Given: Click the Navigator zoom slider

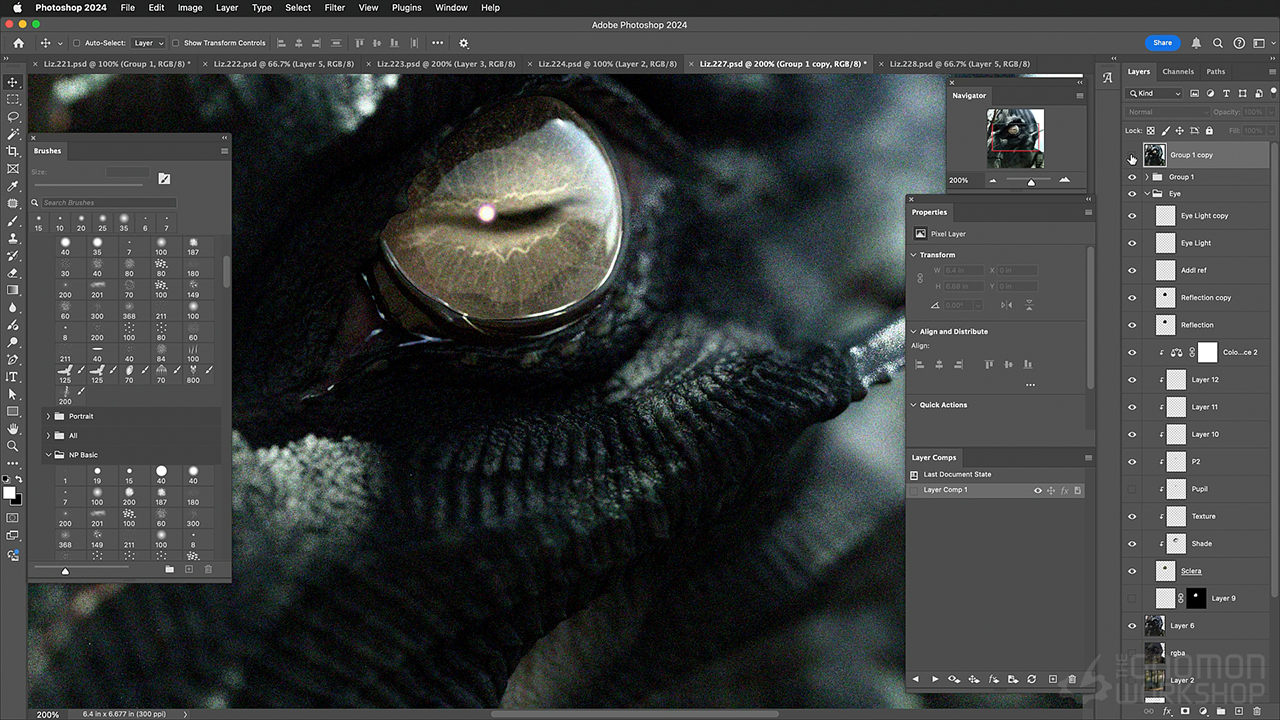Looking at the screenshot, I should coord(1030,181).
